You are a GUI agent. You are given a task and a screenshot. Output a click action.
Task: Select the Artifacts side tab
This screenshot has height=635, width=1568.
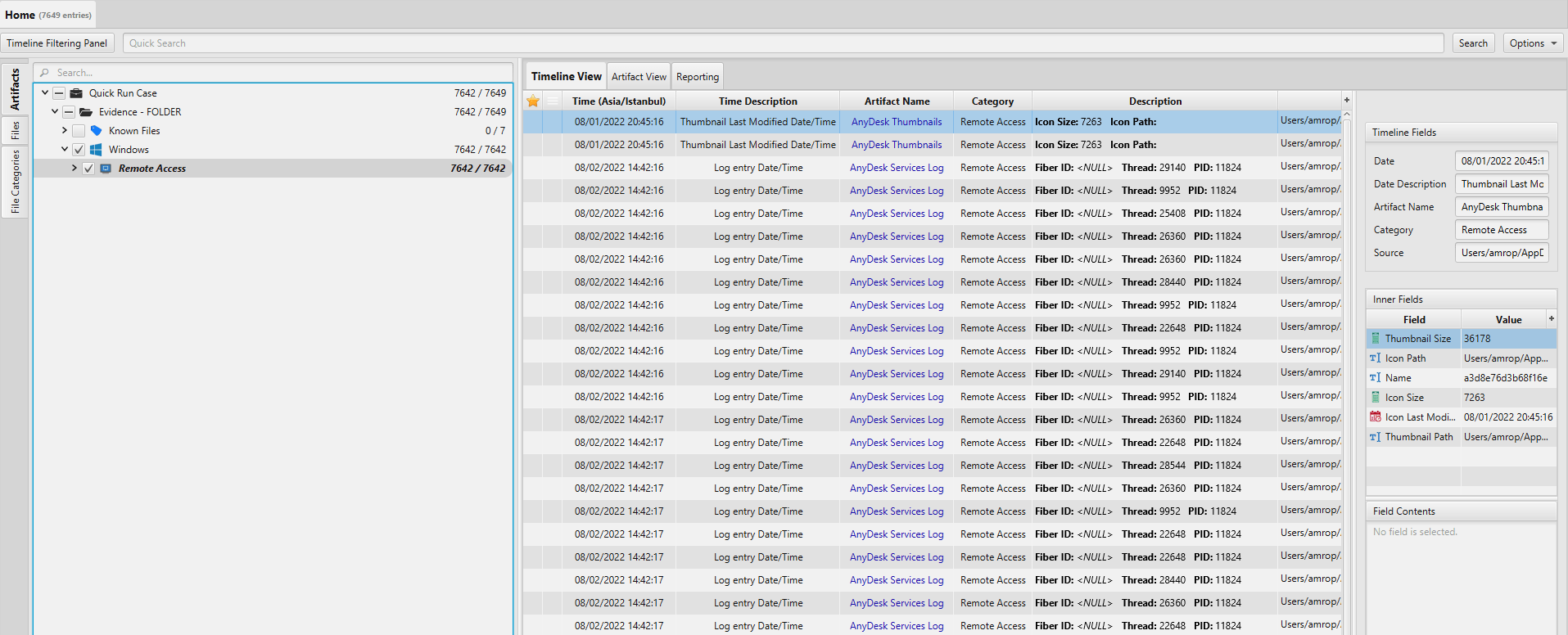point(15,90)
